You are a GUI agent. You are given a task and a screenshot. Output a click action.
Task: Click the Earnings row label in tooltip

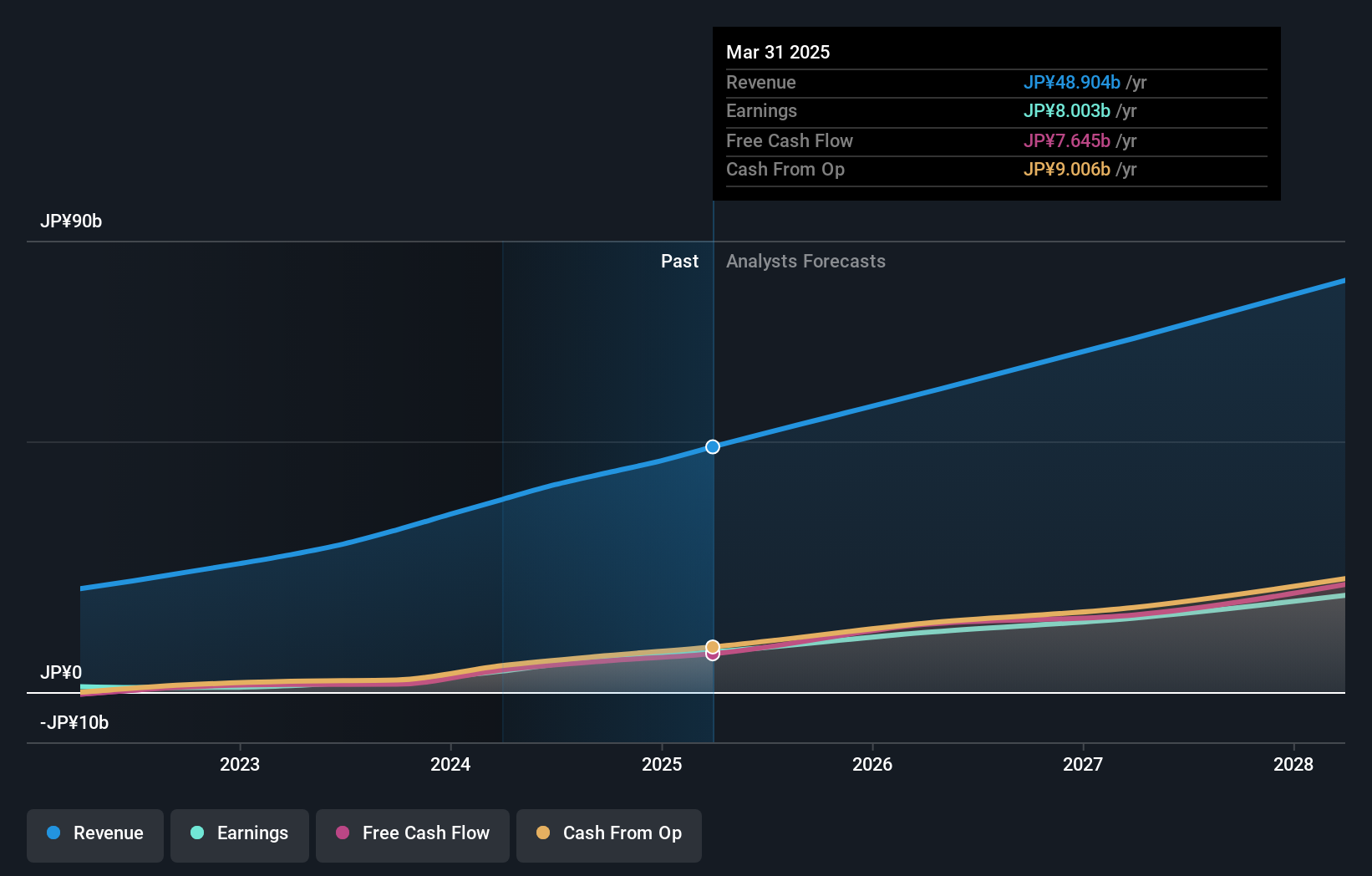point(761,111)
